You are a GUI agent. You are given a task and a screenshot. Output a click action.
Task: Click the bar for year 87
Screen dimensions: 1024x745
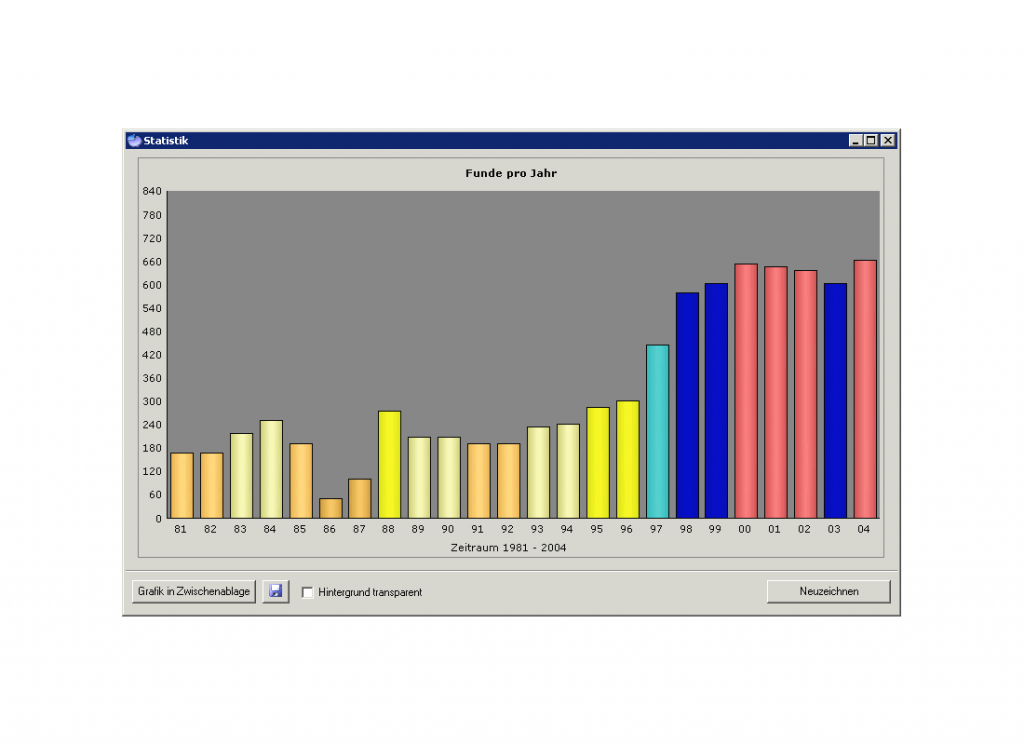(360, 499)
